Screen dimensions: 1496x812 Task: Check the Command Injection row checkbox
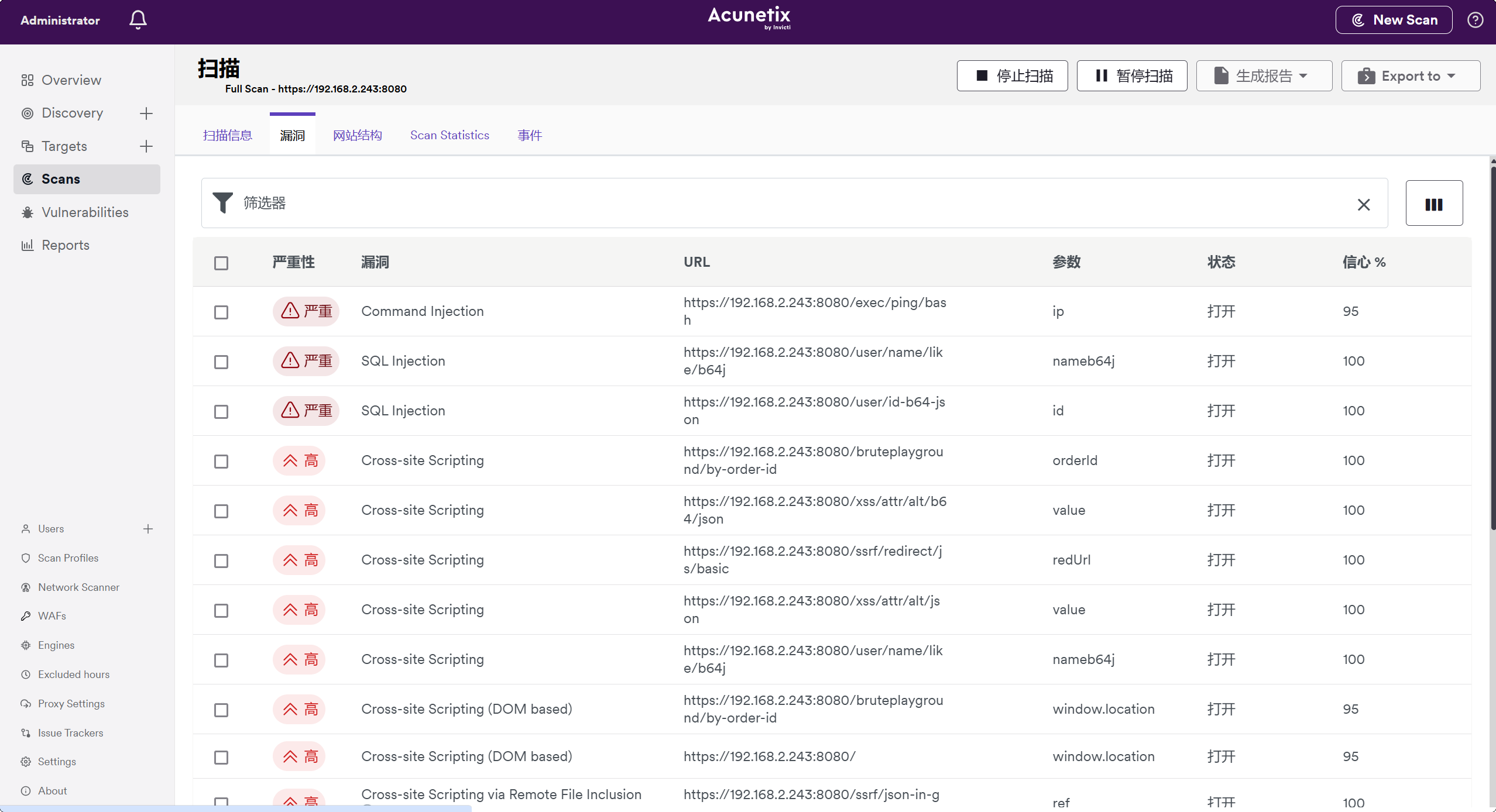click(x=221, y=312)
